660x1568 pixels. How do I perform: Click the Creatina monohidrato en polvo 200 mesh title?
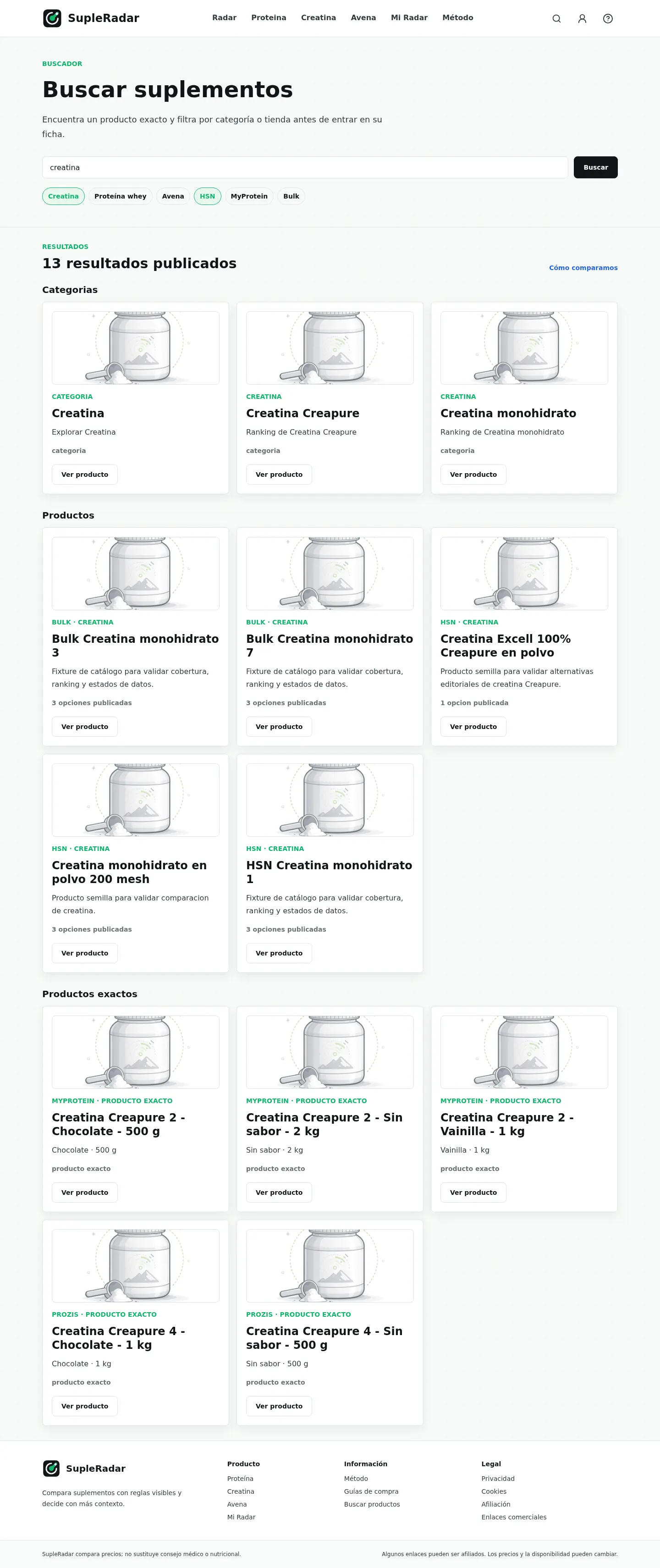[x=129, y=872]
